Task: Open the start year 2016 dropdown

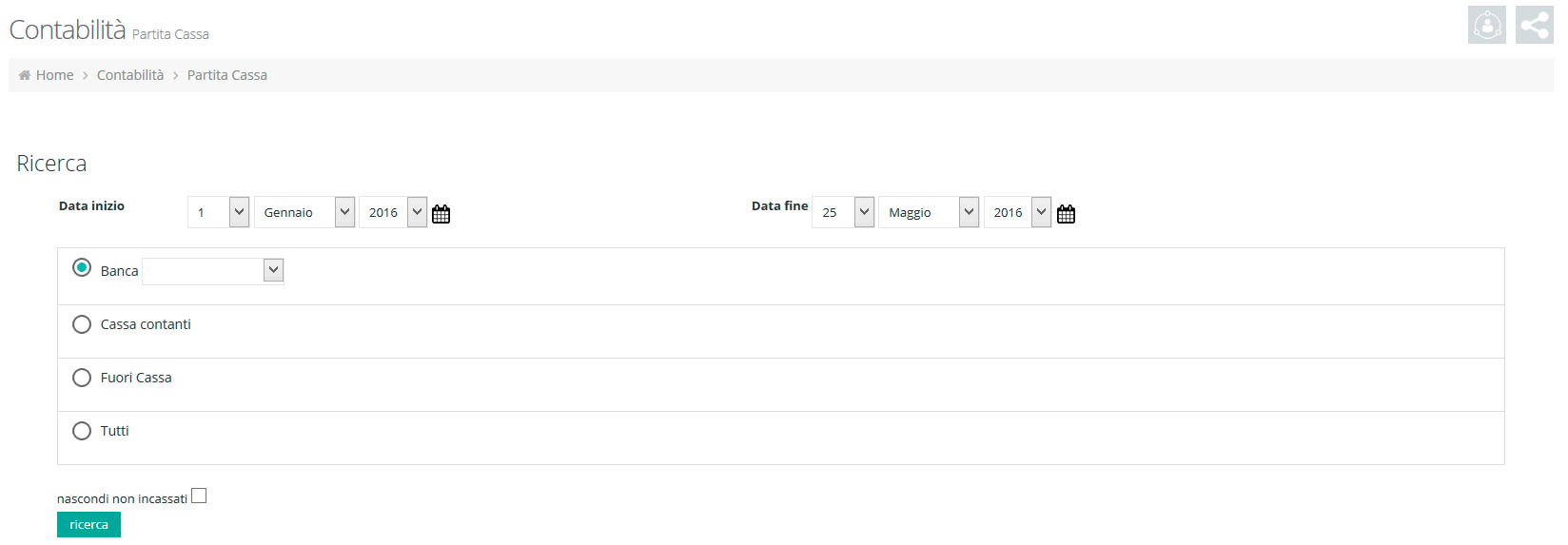Action: (393, 212)
